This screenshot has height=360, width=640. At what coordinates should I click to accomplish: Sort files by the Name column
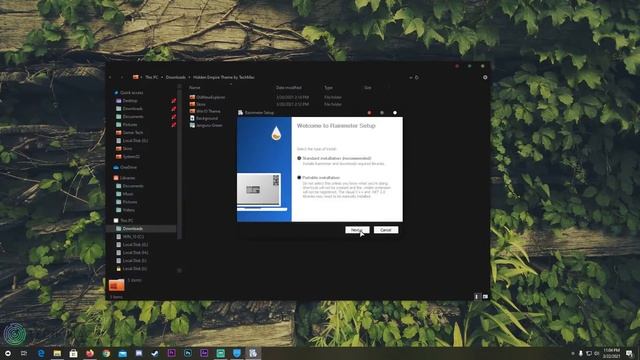tap(195, 88)
